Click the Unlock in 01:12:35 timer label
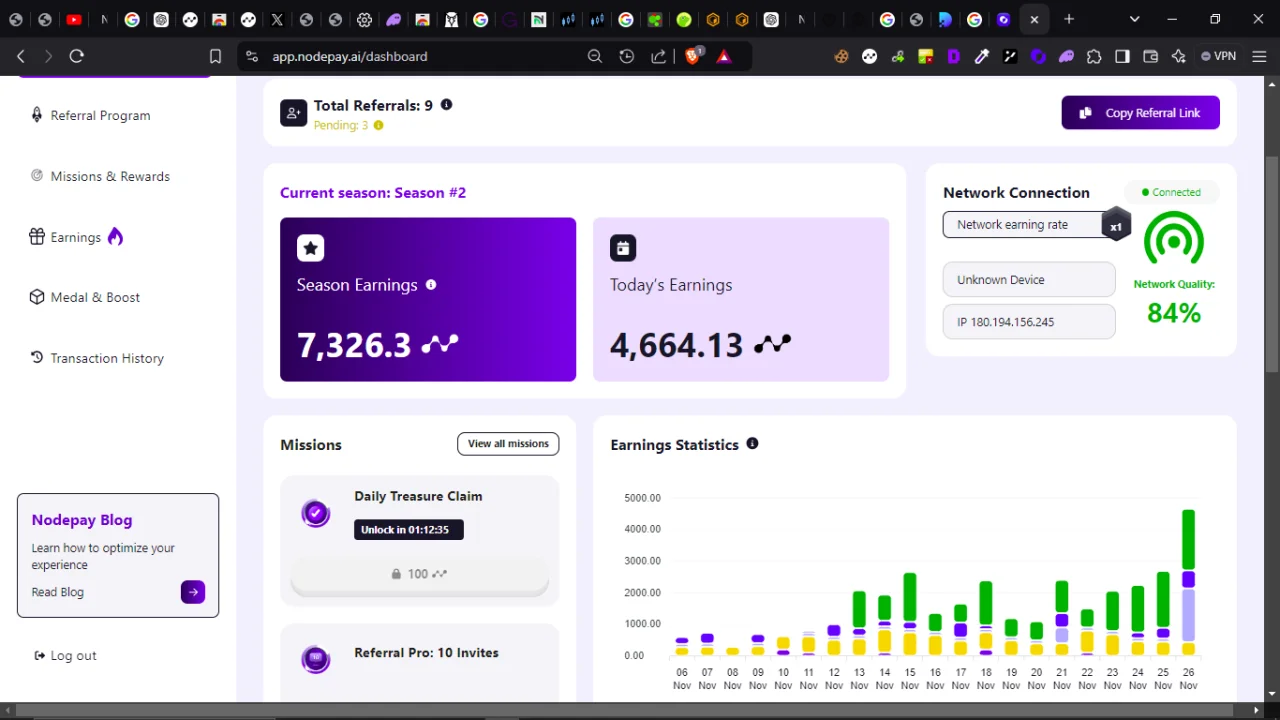The height and width of the screenshot is (720, 1280). (409, 530)
